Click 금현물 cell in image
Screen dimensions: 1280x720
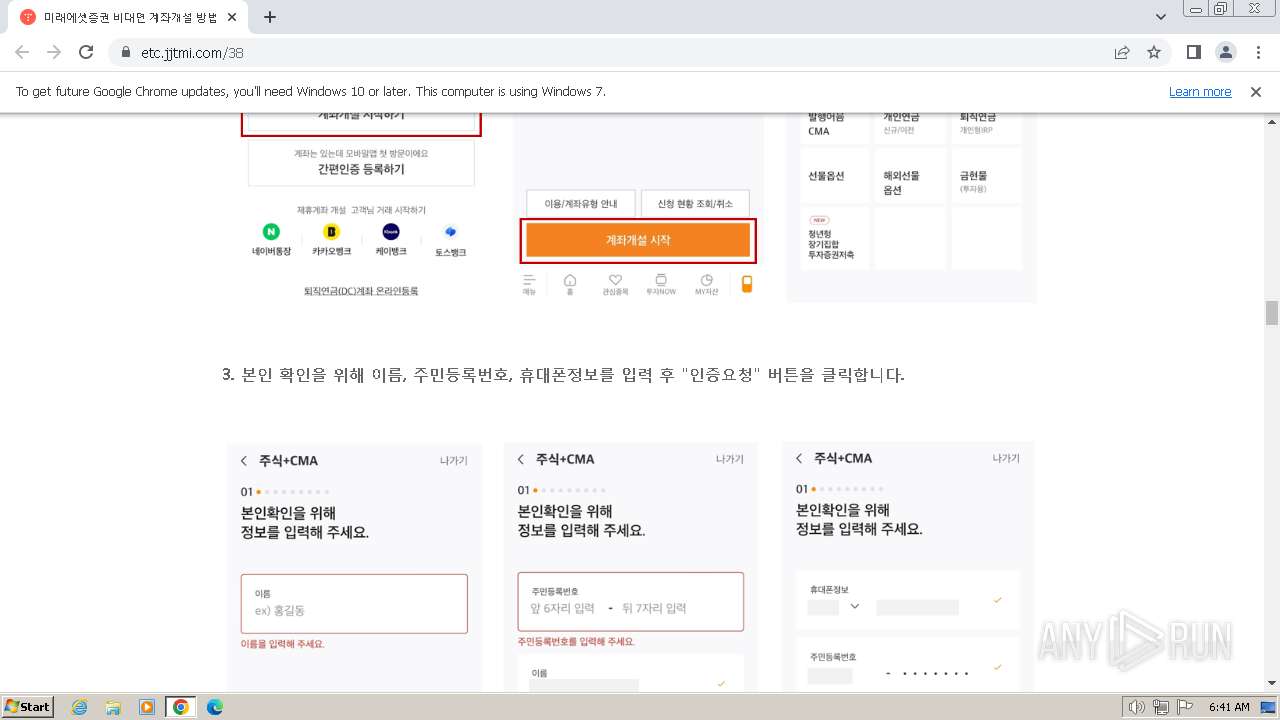(x=986, y=176)
